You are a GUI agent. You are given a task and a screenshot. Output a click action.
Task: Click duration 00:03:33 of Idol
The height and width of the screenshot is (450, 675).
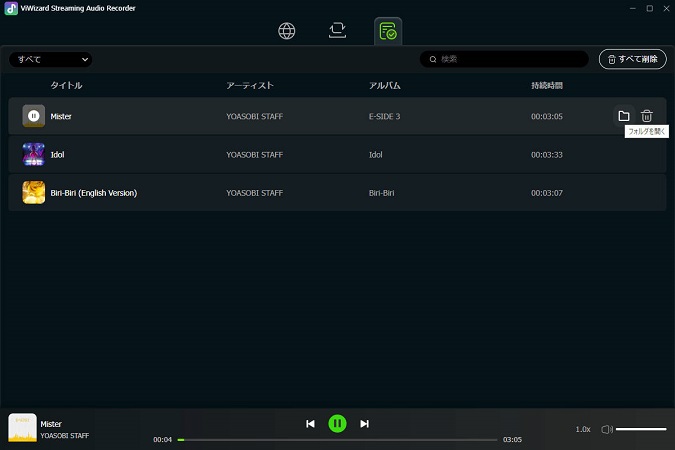pos(547,155)
